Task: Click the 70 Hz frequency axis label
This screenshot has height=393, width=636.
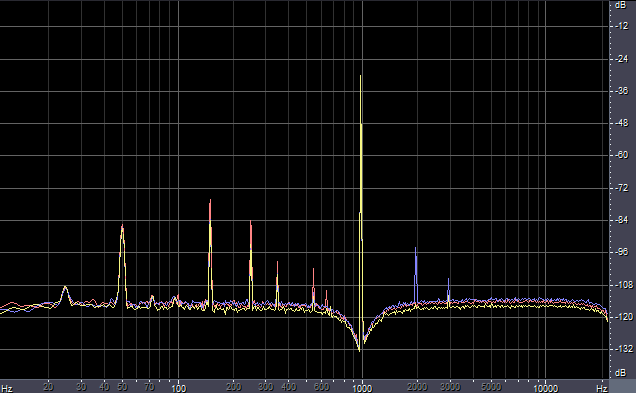Action: (149, 387)
